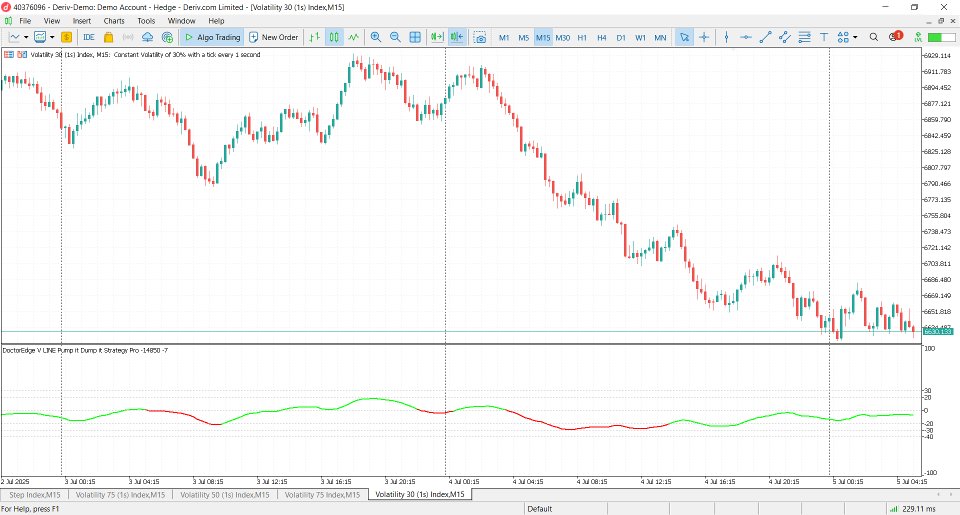Click the globe with plus icon

coord(167,37)
